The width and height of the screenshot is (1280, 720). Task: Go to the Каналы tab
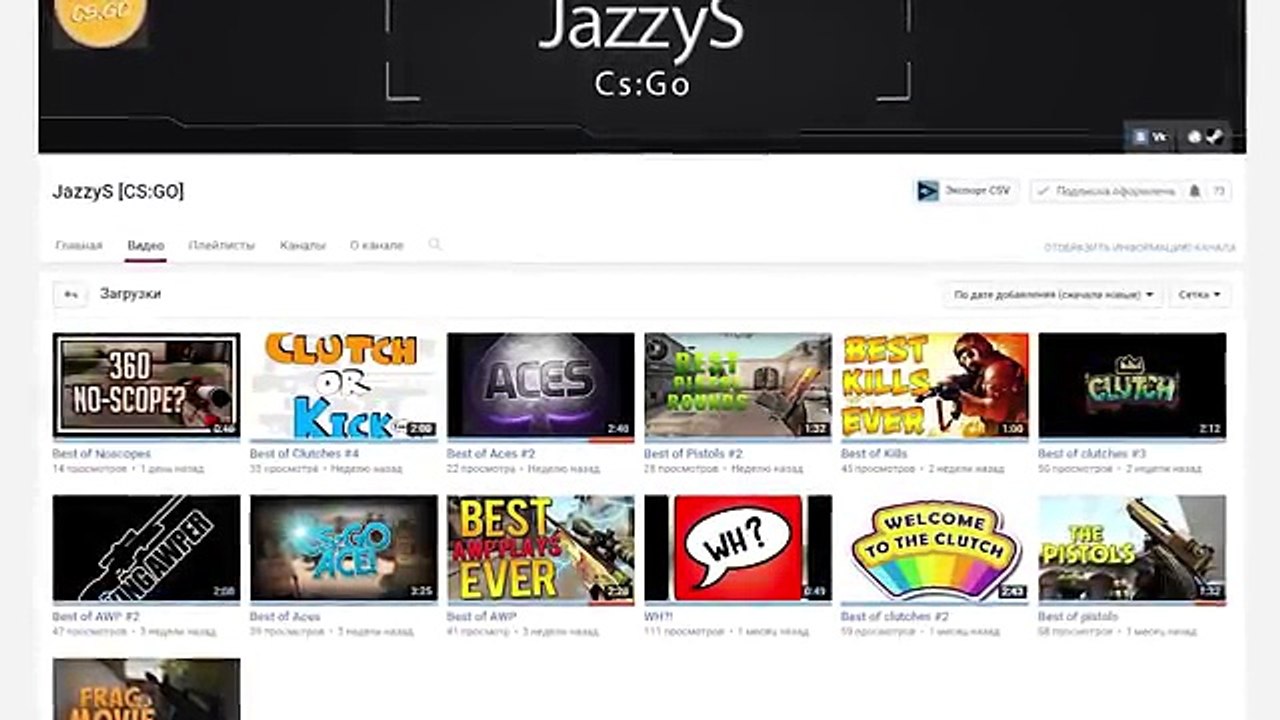coord(303,245)
